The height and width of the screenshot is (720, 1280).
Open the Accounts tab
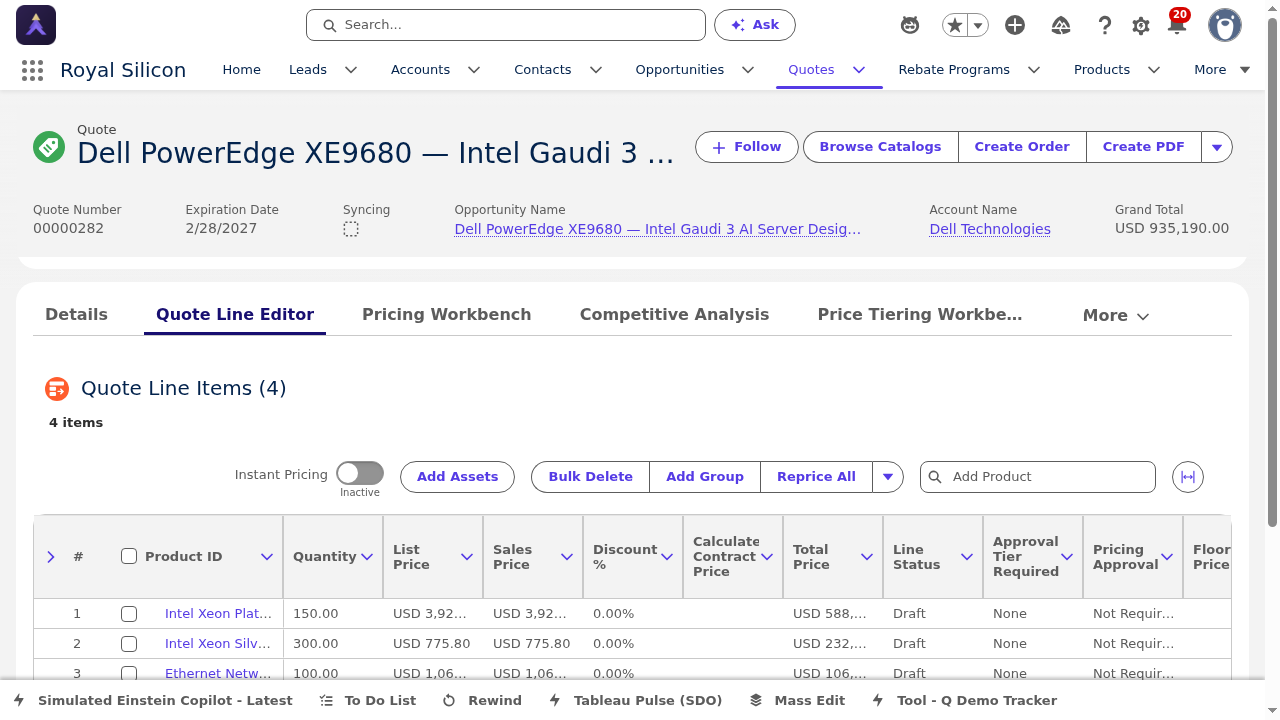(x=420, y=70)
